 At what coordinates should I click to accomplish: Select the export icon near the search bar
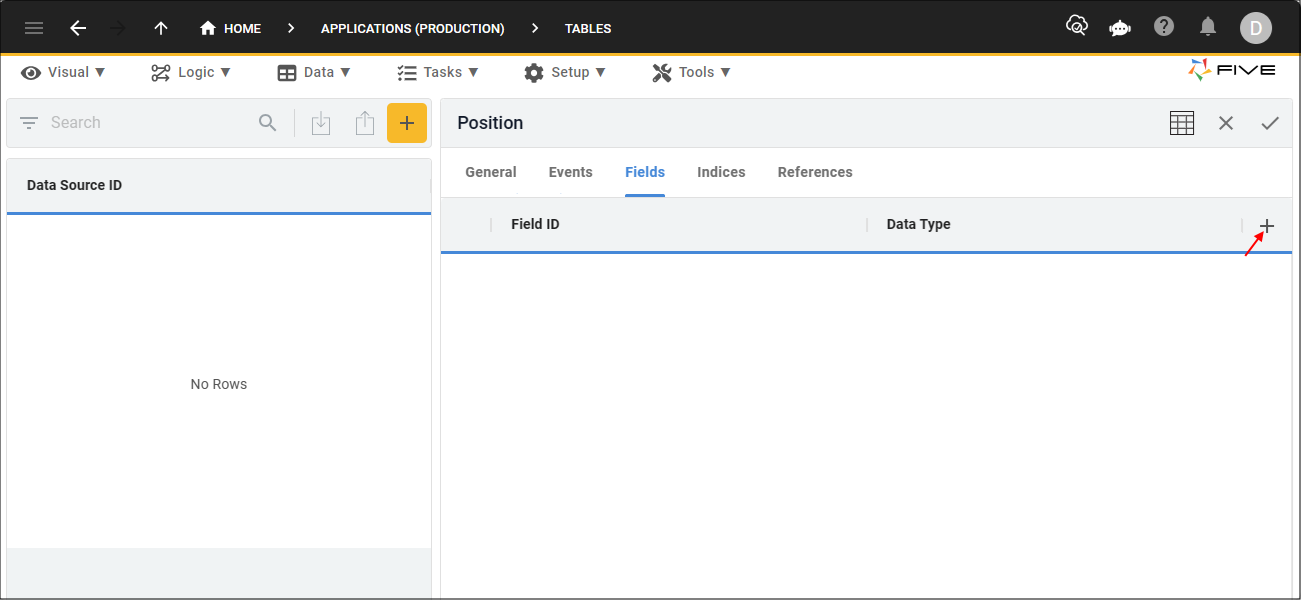tap(364, 122)
